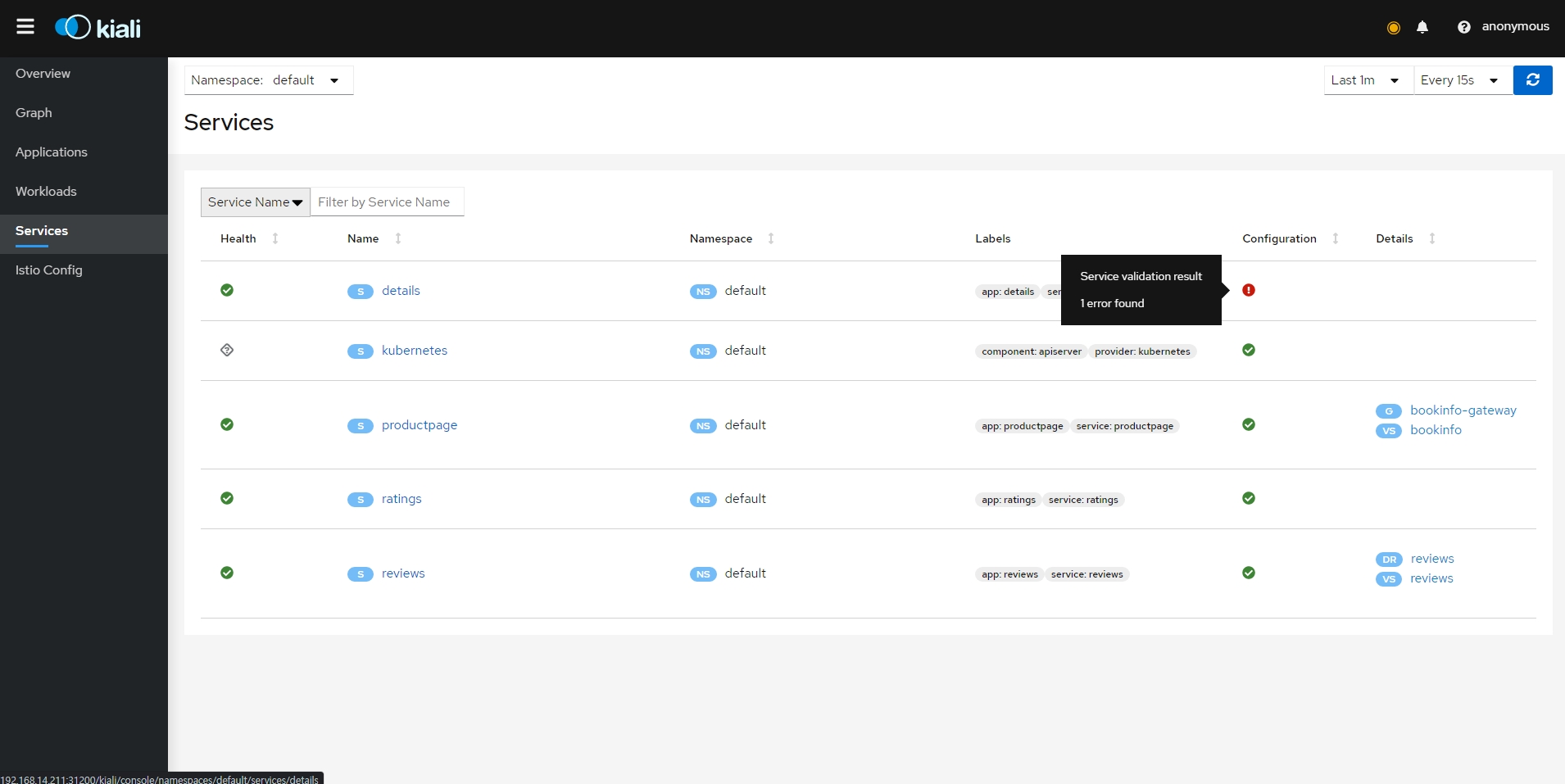Viewport: 1565px width, 784px height.
Task: Click the red error icon for details service
Action: [1249, 290]
